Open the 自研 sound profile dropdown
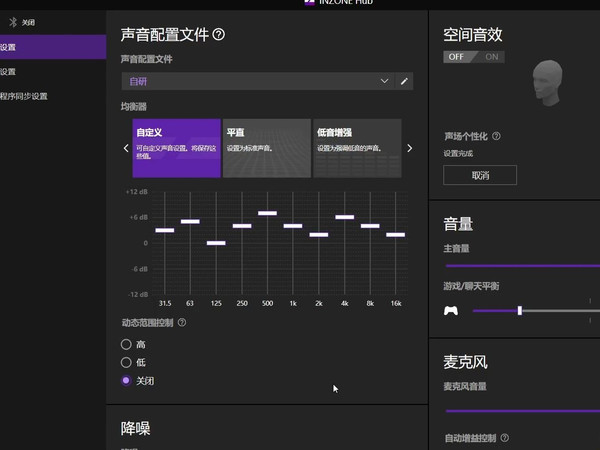Viewport: 600px width, 450px height. (258, 81)
